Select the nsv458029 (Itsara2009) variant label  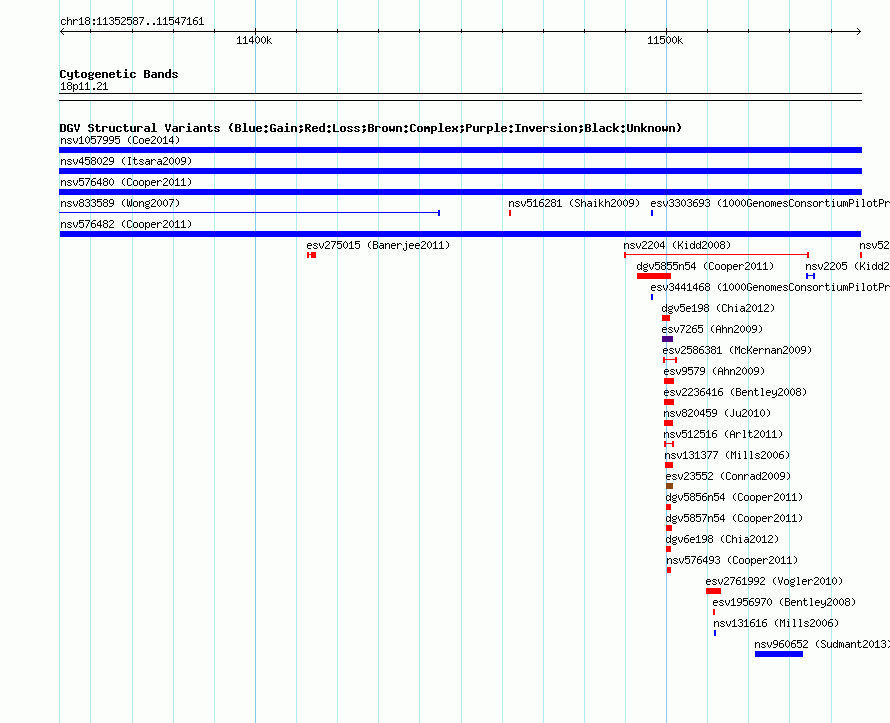(126, 161)
